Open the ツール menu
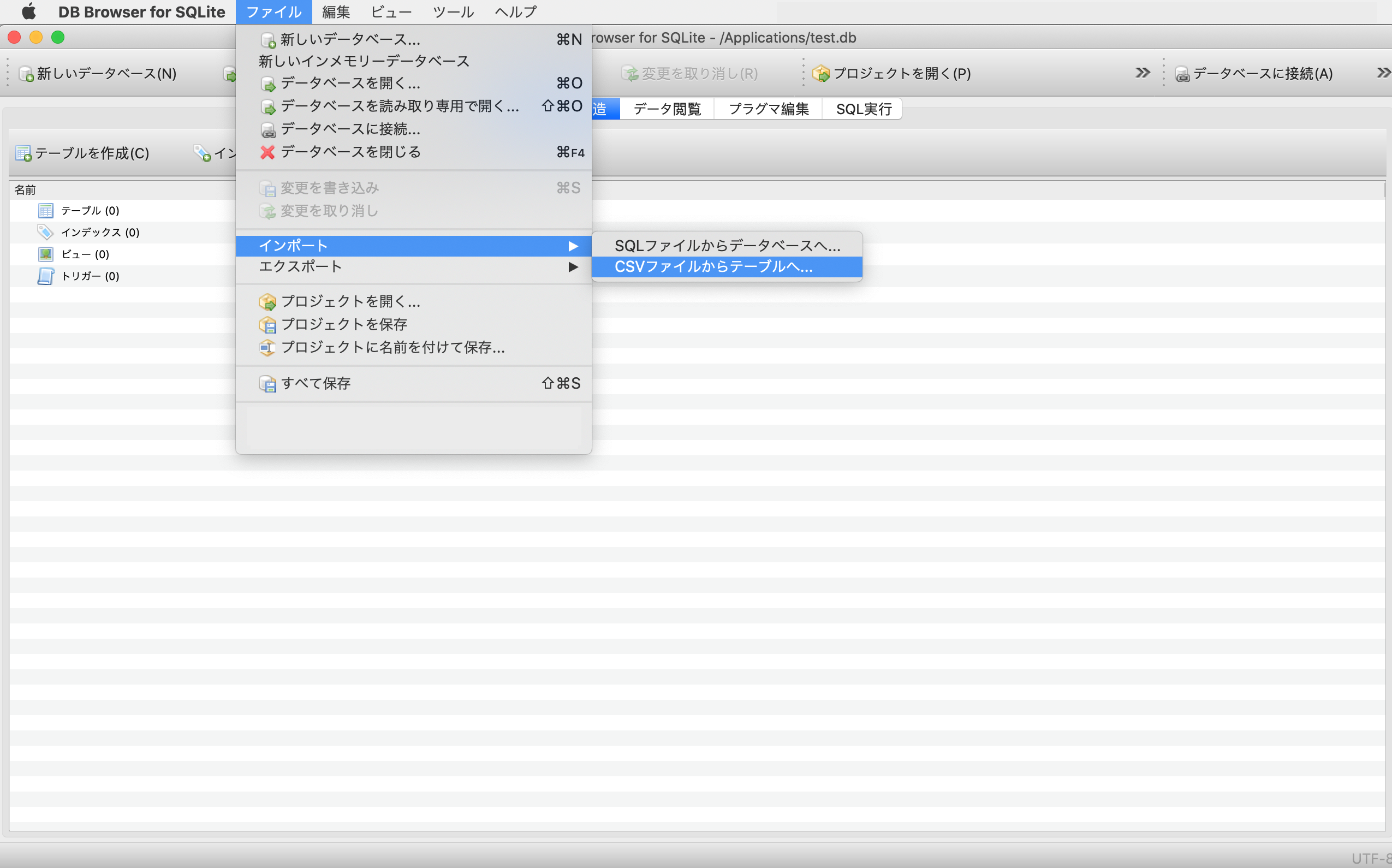 point(453,12)
